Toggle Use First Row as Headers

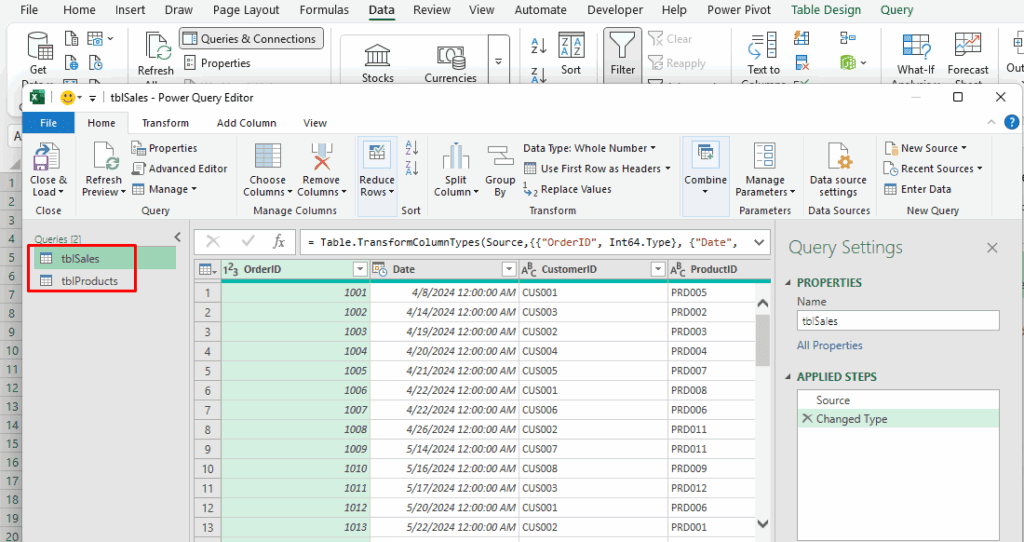(599, 169)
